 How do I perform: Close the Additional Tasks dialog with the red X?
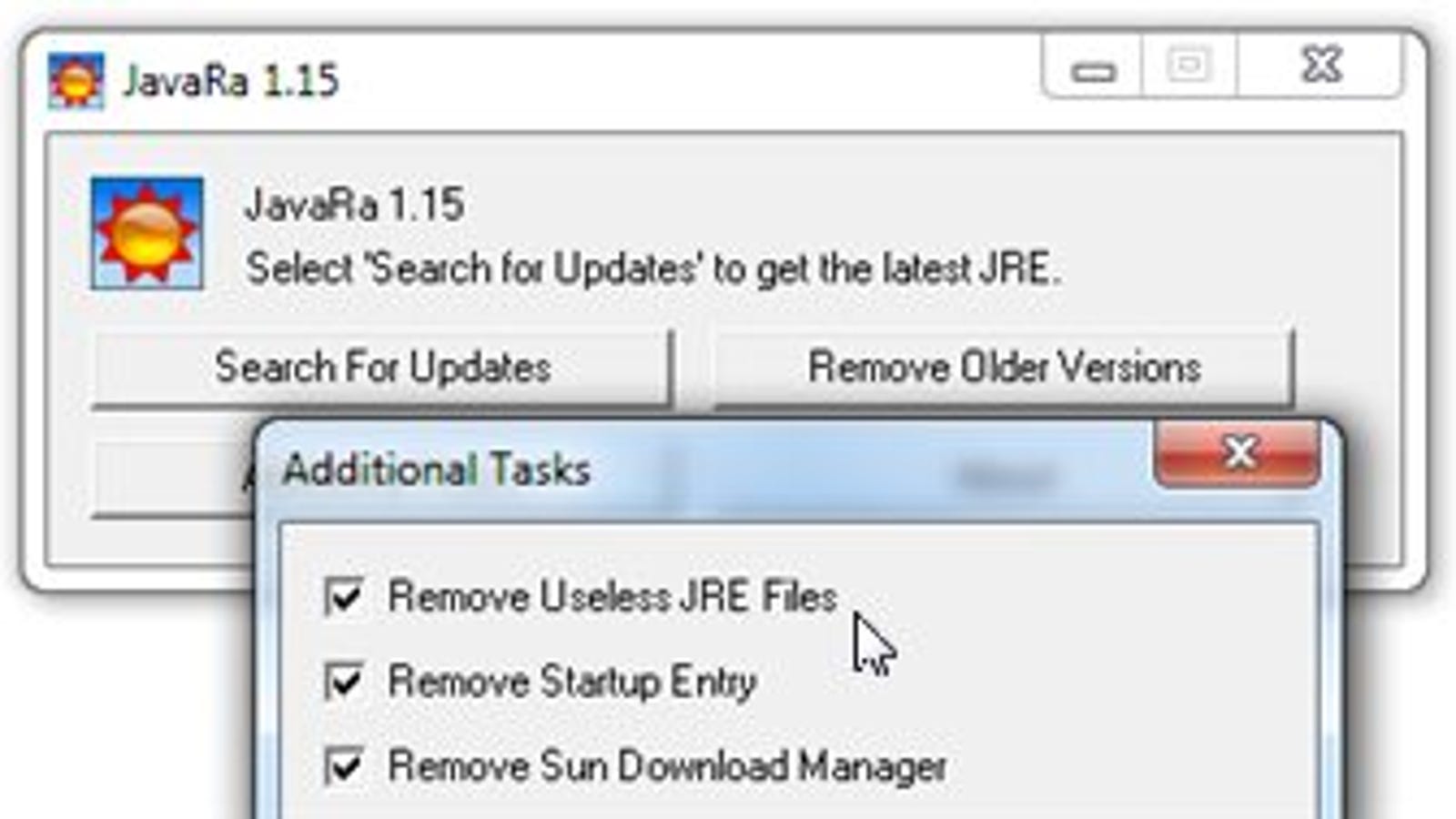click(x=1238, y=452)
